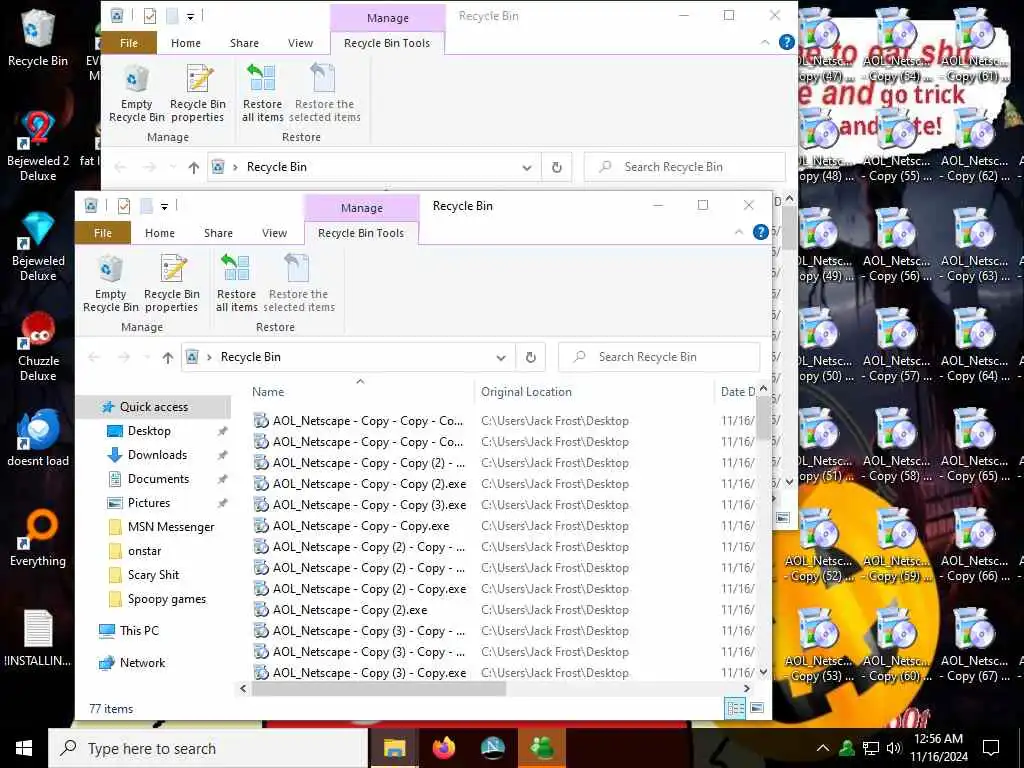Screen dimensions: 1024x768
Task: Launch Firefox from the taskbar
Action: (443, 748)
